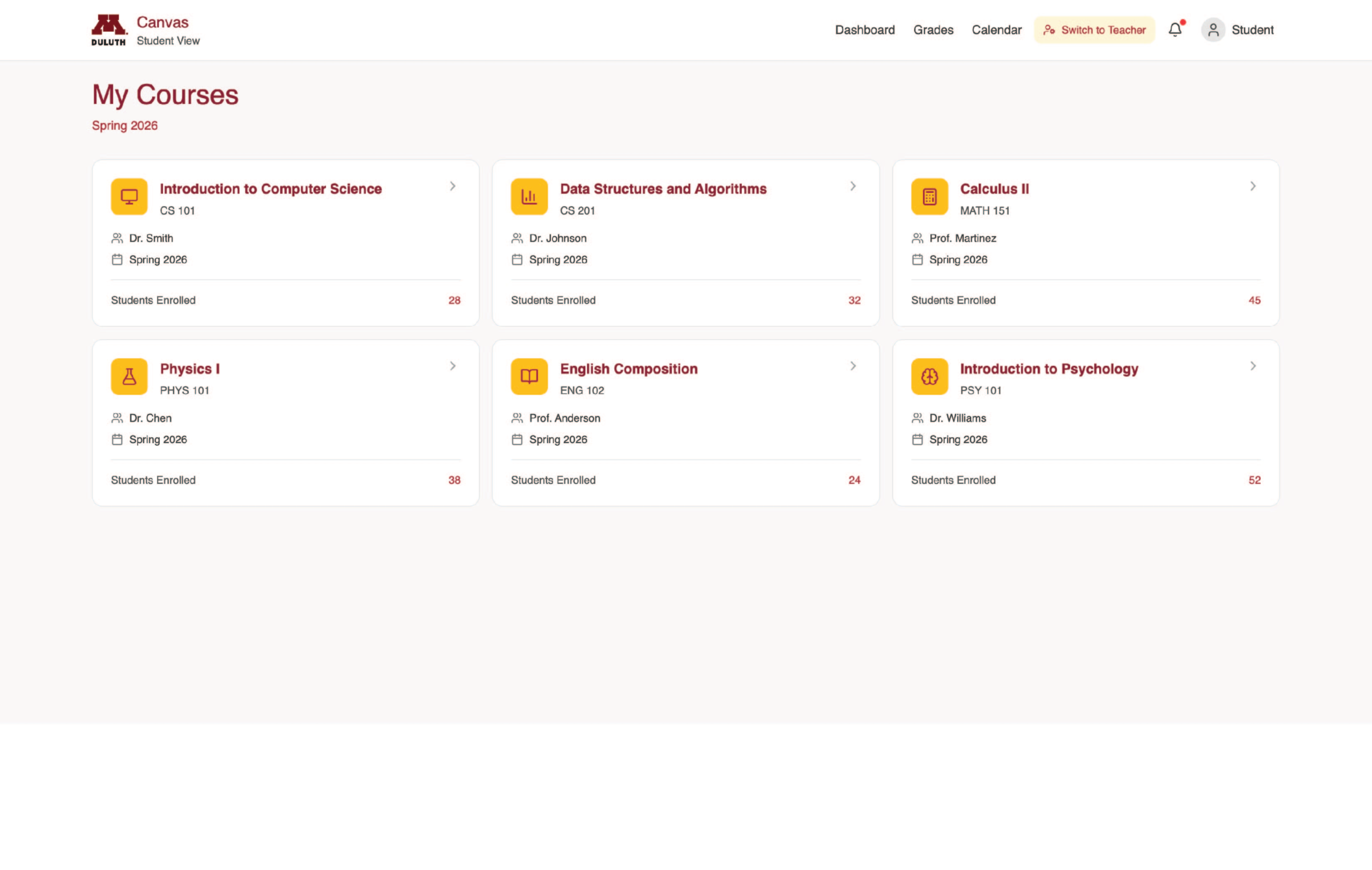The image size is (1372, 870).
Task: Click the Introduction to Computer Science monitor icon
Action: click(129, 197)
